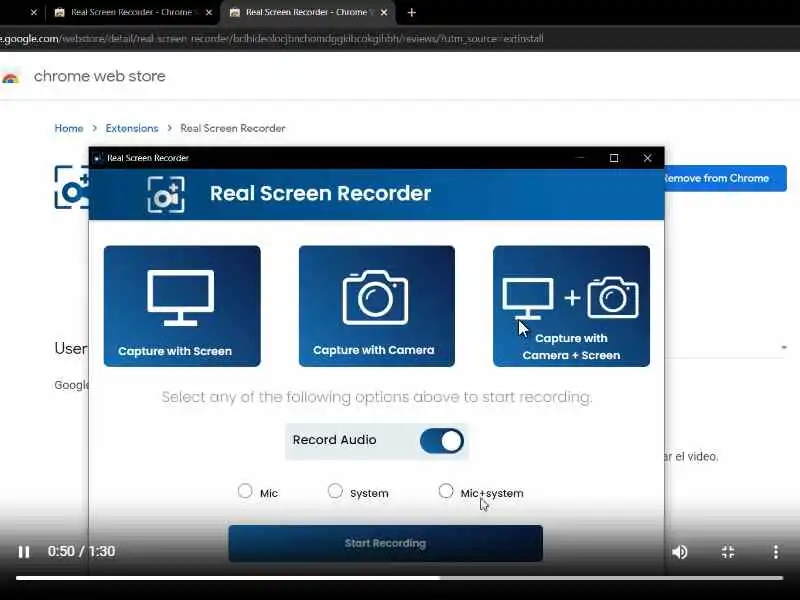Screen dimensions: 800x600
Task: Select Capture with Screen option
Action: click(x=182, y=306)
